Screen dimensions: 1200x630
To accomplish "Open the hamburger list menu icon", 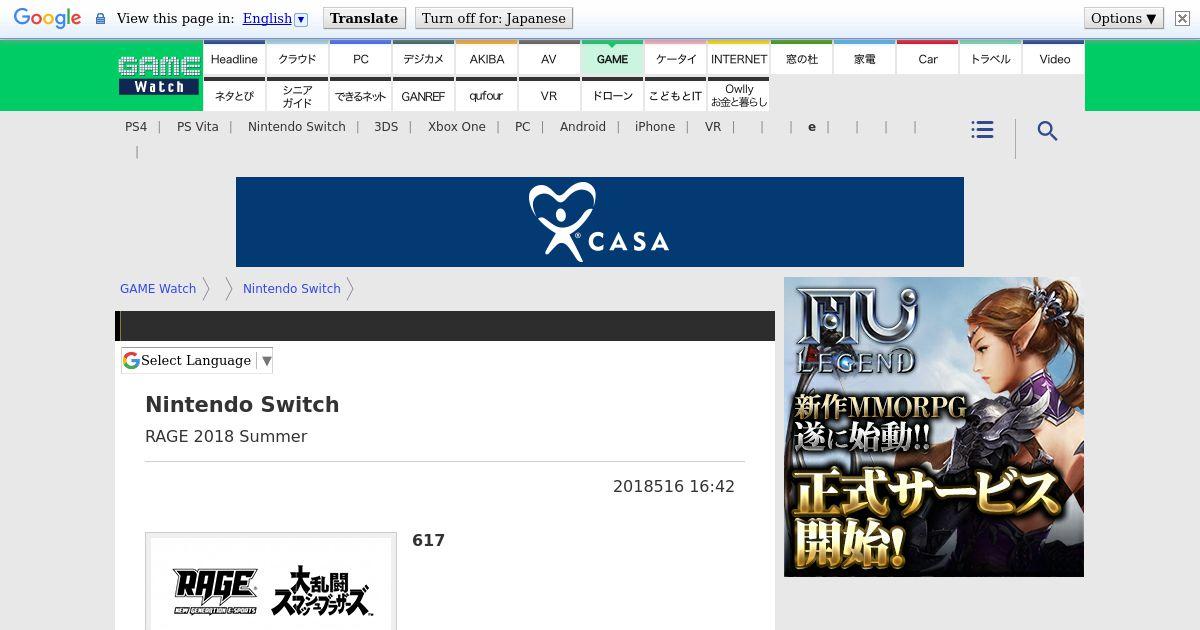I will [x=982, y=130].
